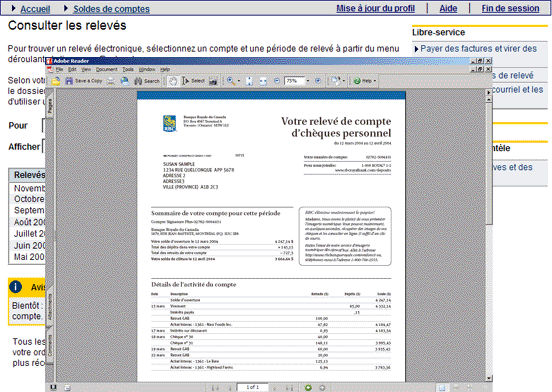
Task: Open the zoom percentage dropdown arrow
Action: pyautogui.click(x=308, y=81)
